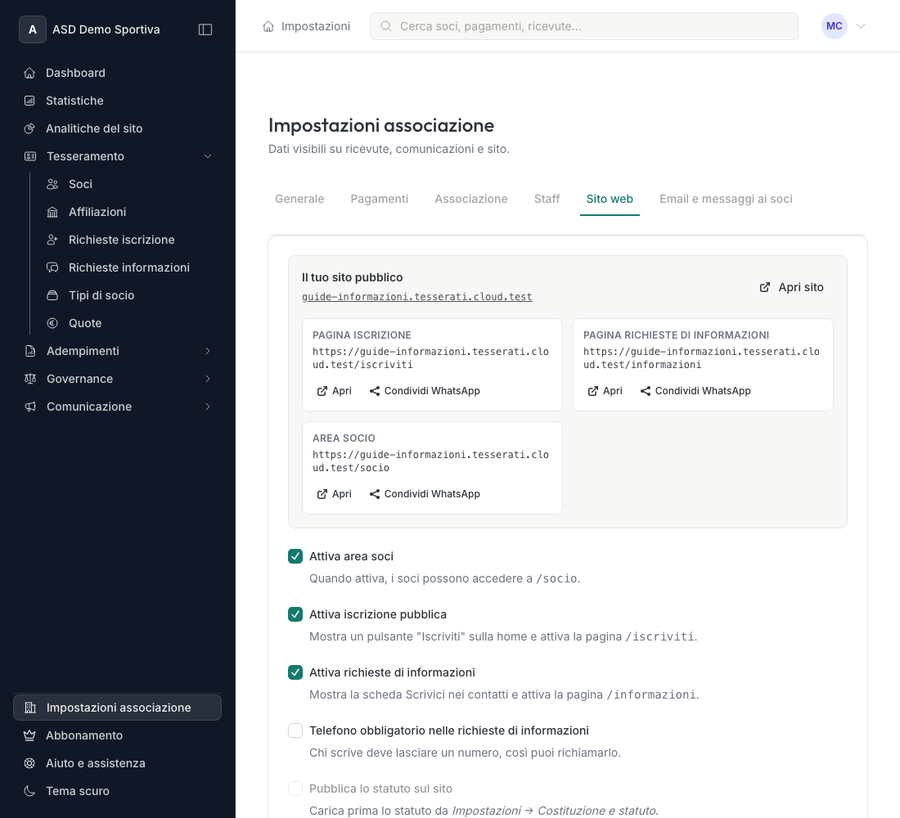
Task: Open guide-informazioni.tesserati.cloud.test link
Action: [417, 297]
